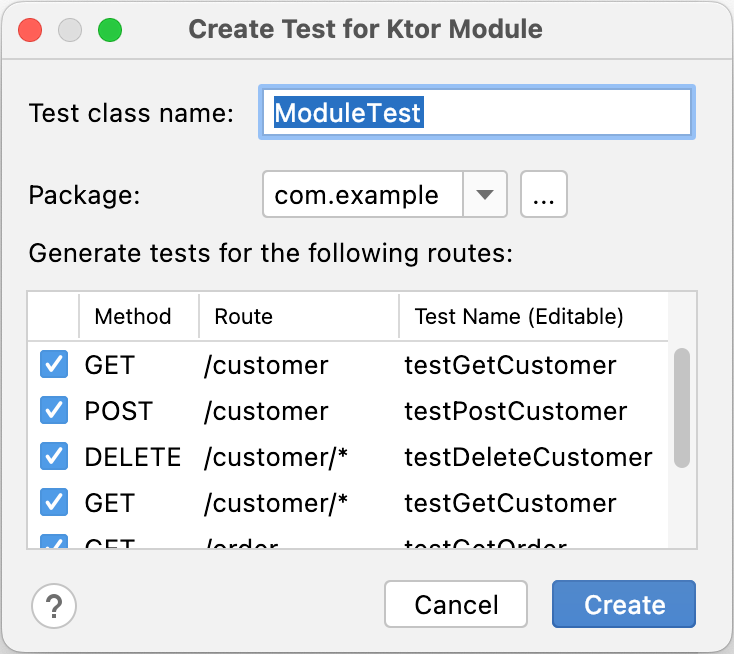Click the Test Name (Editable) column header
The width and height of the screenshot is (734, 654).
[519, 317]
